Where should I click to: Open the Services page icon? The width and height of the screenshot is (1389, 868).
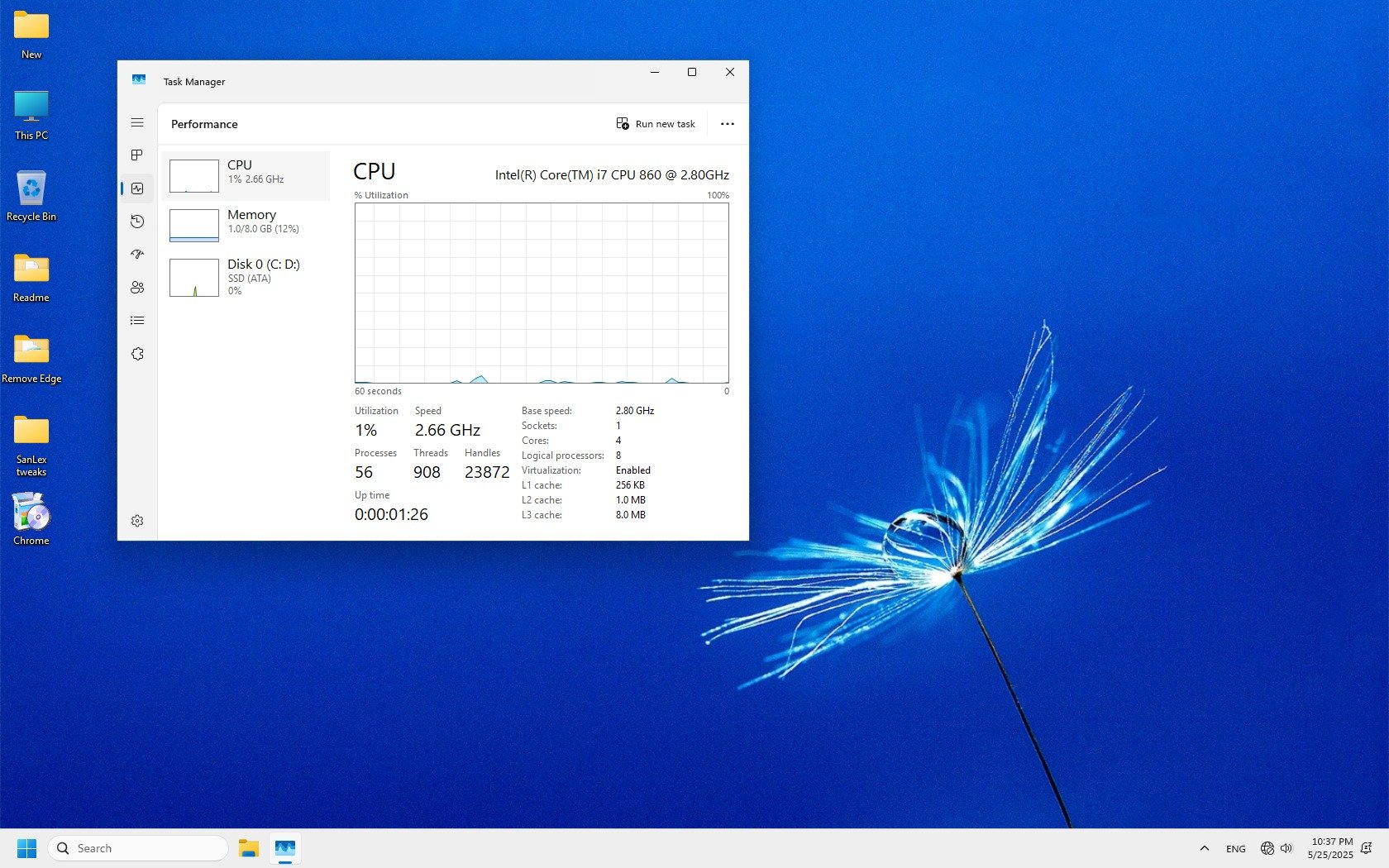tap(137, 354)
